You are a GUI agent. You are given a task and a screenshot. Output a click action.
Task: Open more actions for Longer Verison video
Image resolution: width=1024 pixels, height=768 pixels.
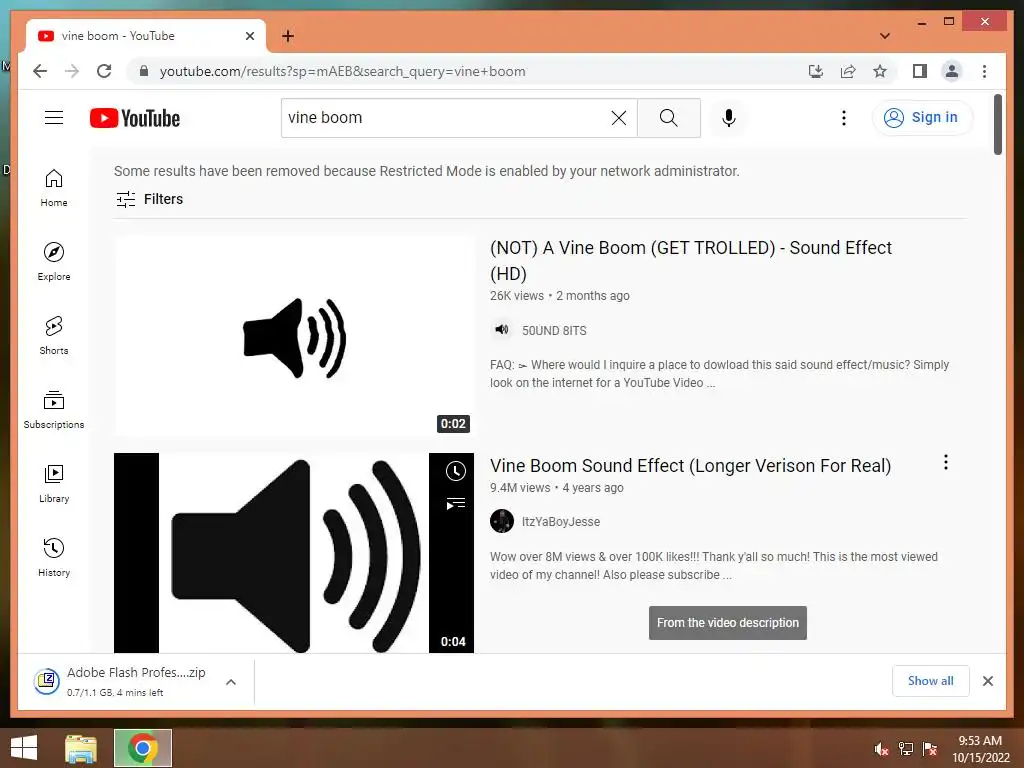pyautogui.click(x=946, y=462)
